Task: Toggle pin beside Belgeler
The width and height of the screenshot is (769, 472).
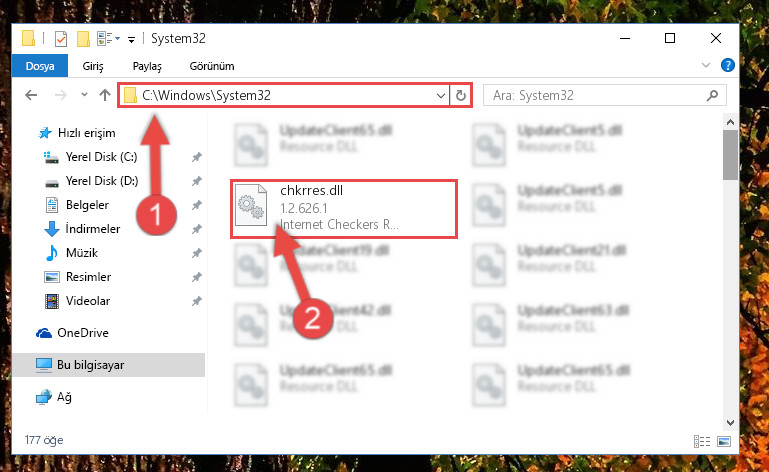Action: (x=197, y=205)
